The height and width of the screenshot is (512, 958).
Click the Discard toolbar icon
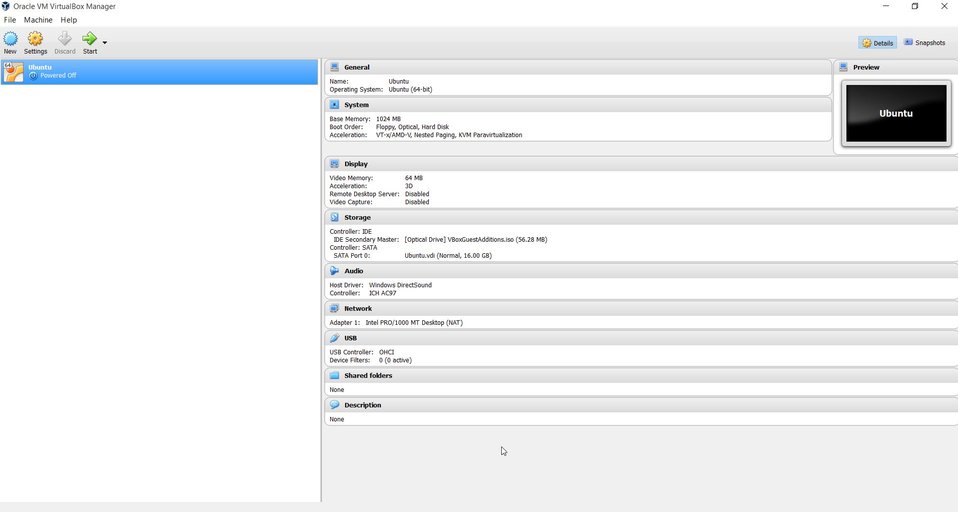(65, 39)
